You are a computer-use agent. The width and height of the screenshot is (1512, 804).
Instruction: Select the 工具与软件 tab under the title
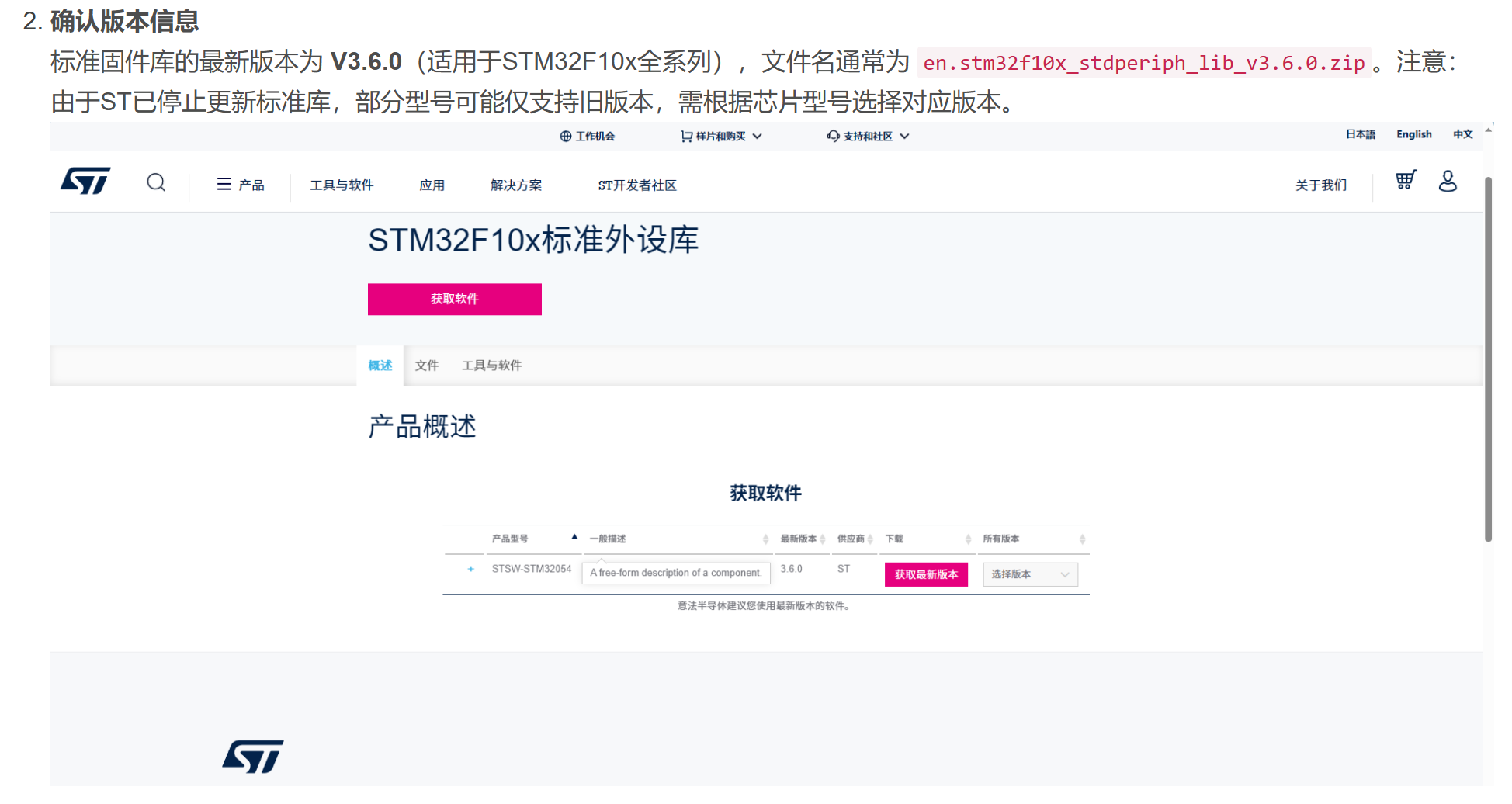pyautogui.click(x=492, y=366)
